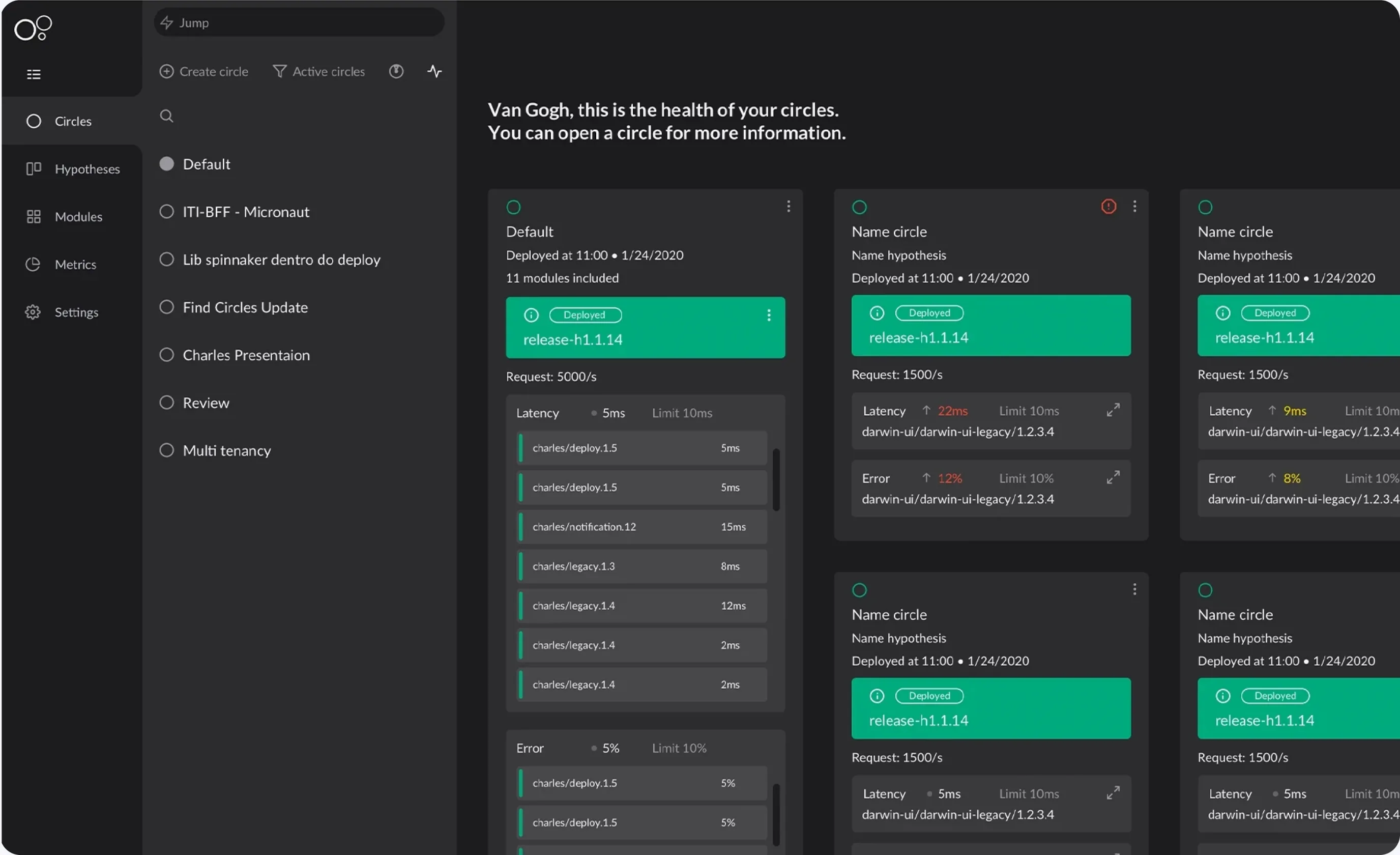
Task: Open kebab menu on lower middle Name circle card
Action: click(x=1134, y=589)
